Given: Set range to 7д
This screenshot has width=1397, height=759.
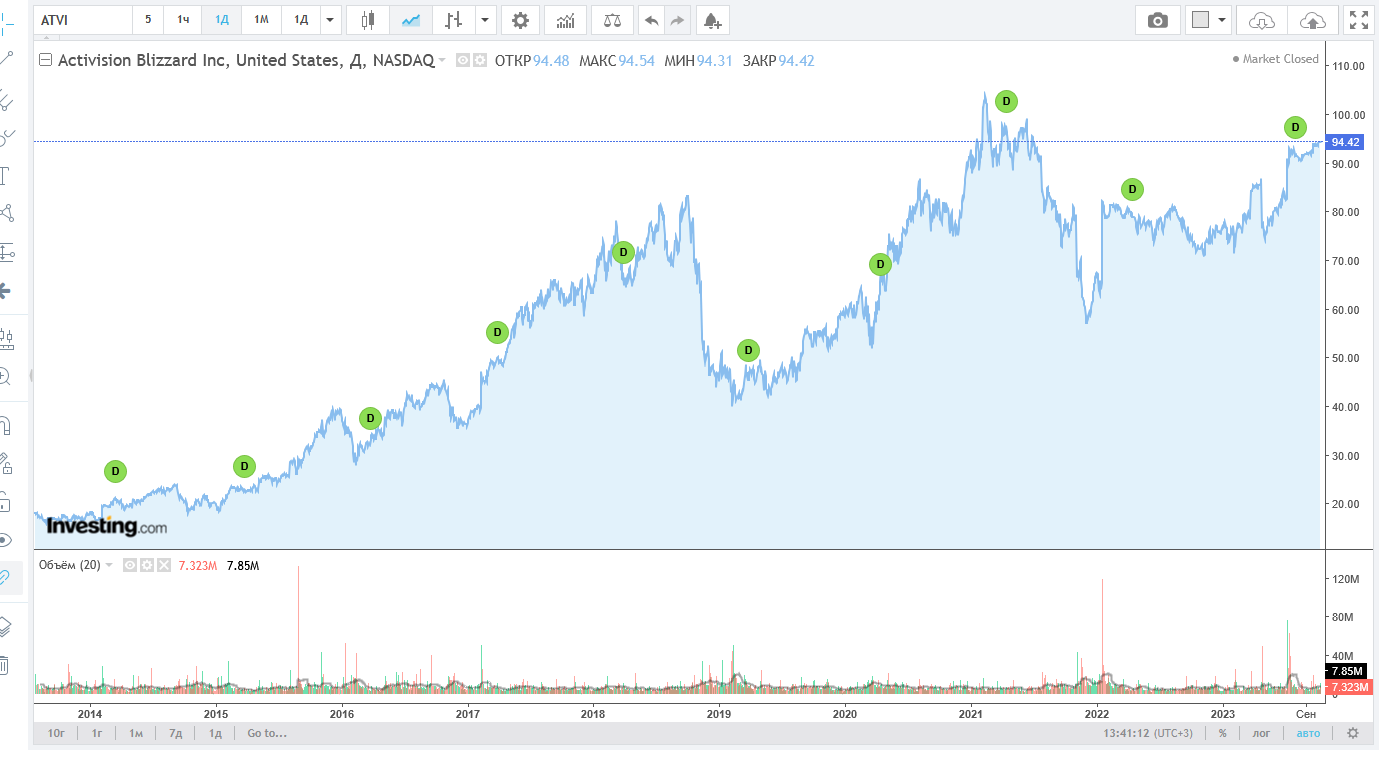Looking at the screenshot, I should pos(175,733).
